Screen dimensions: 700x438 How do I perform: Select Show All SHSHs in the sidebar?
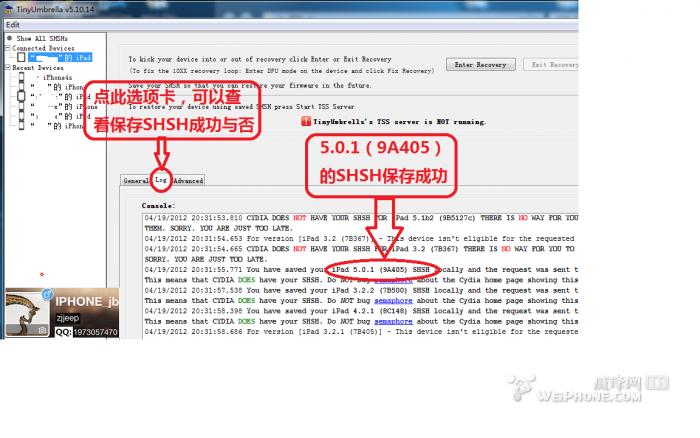(42, 38)
